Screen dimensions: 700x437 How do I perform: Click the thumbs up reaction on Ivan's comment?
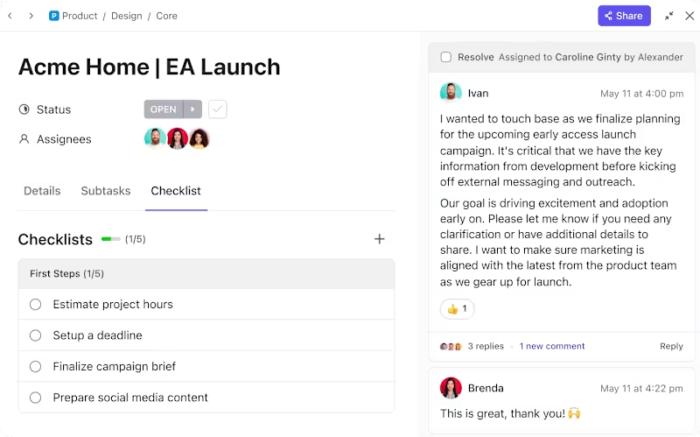[x=459, y=309]
